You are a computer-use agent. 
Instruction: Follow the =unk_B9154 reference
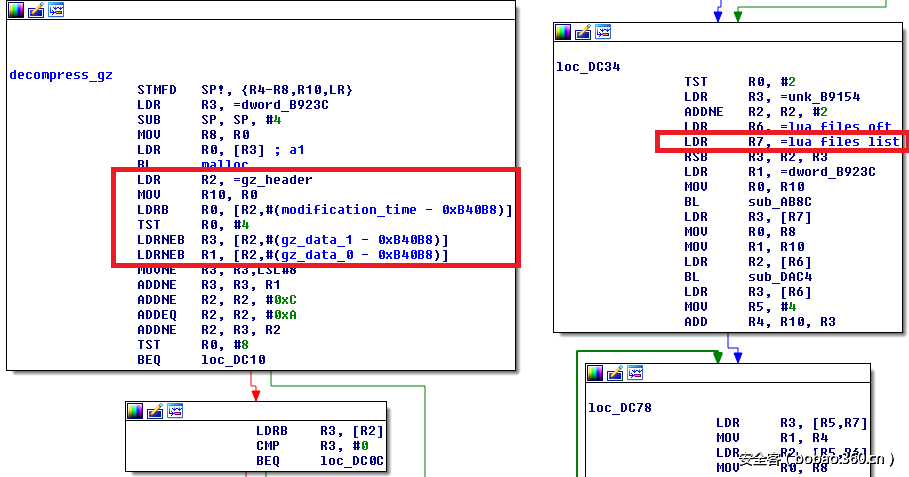coord(820,97)
